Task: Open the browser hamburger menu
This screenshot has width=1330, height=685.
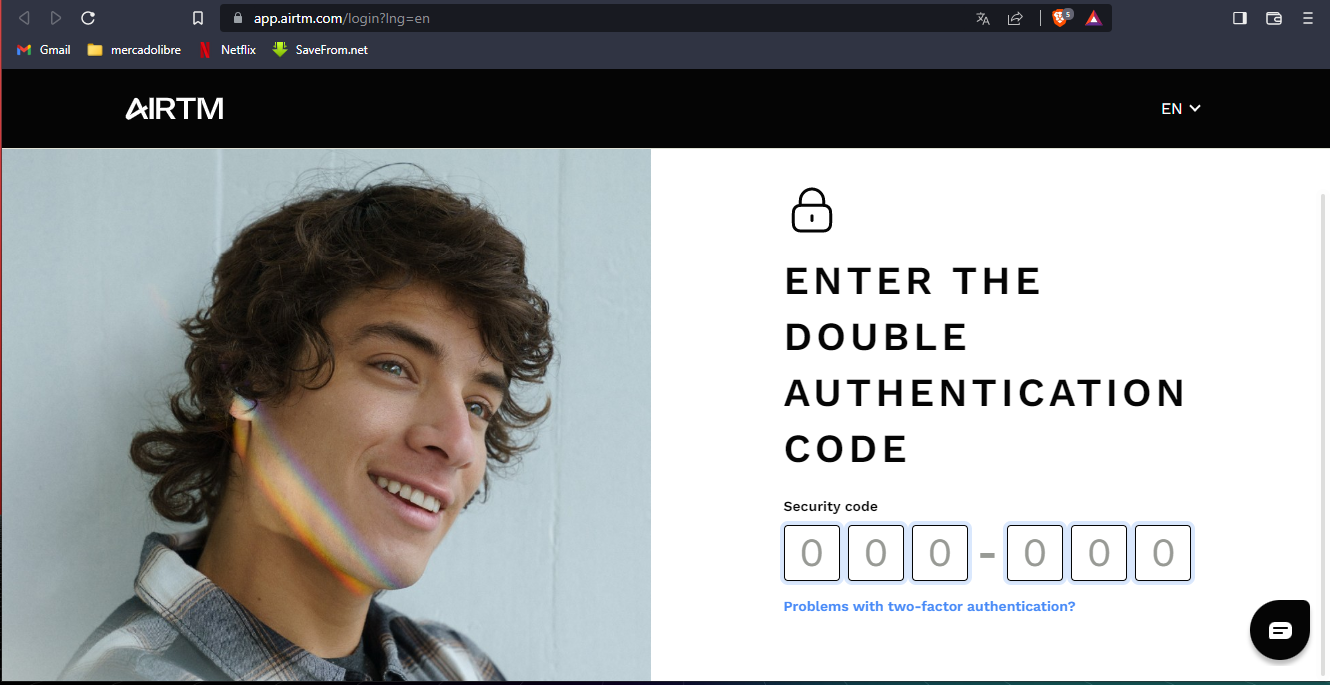Action: pos(1308,18)
